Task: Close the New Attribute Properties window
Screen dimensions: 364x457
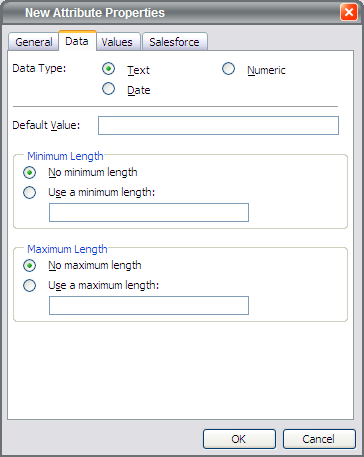Action: [349, 13]
